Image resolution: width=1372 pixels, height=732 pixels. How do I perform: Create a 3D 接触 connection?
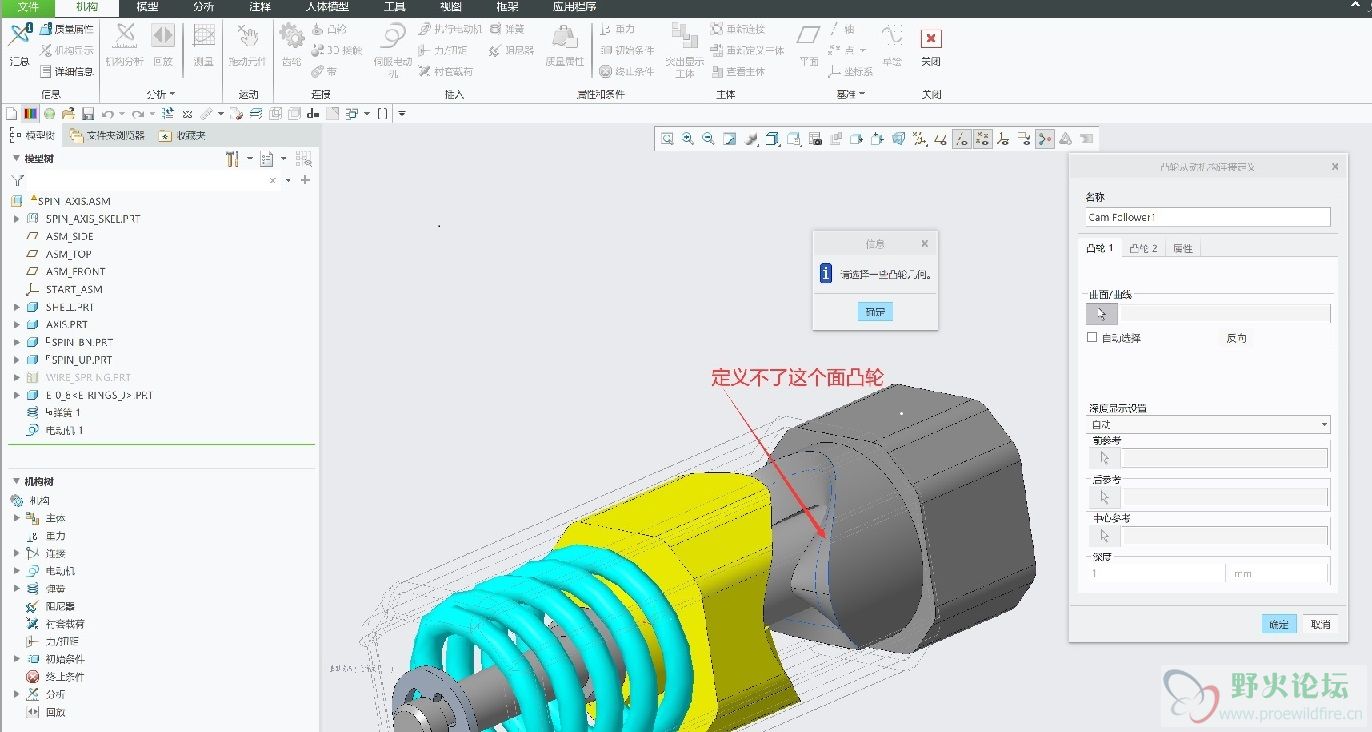[x=336, y=50]
